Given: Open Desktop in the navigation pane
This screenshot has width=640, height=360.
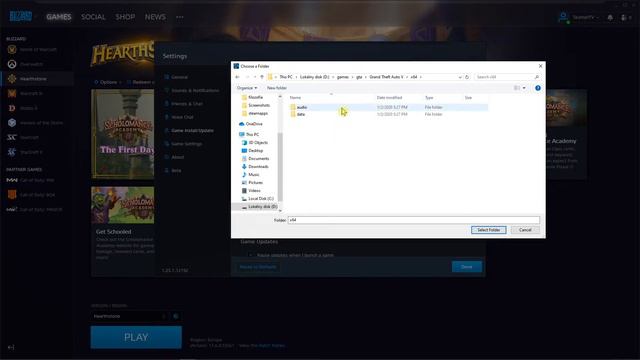Looking at the screenshot, I should 252,151.
